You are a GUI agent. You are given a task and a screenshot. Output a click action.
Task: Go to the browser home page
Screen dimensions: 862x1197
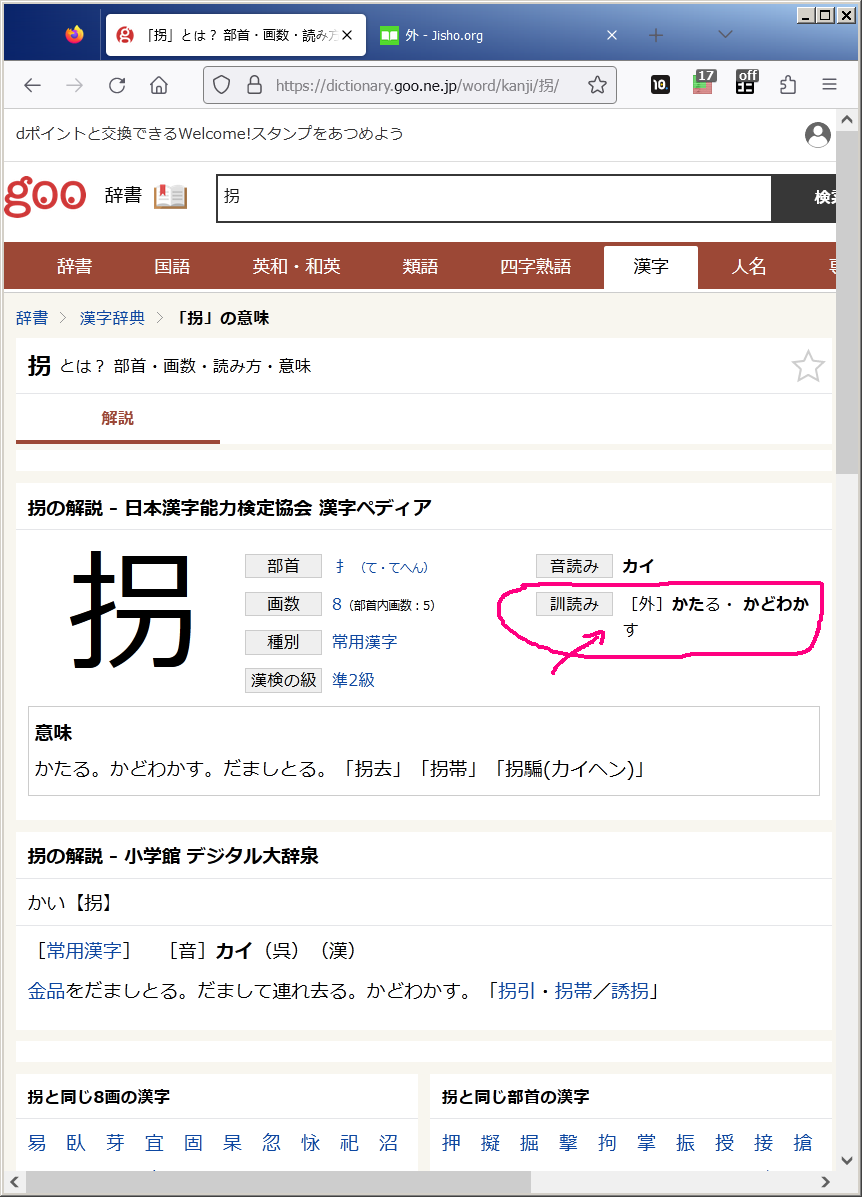[159, 85]
